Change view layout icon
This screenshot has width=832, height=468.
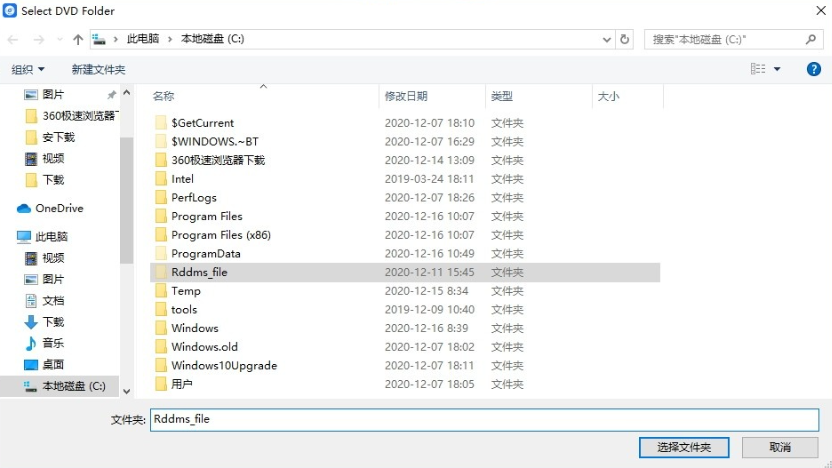[758, 68]
